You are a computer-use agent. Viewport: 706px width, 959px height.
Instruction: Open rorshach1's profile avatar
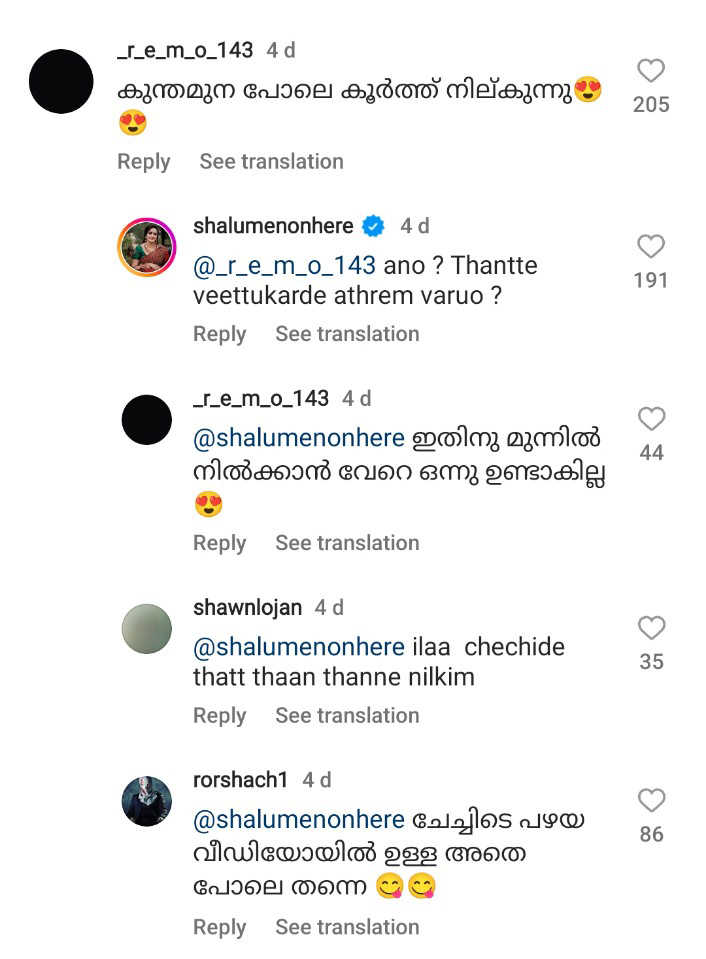pos(147,800)
